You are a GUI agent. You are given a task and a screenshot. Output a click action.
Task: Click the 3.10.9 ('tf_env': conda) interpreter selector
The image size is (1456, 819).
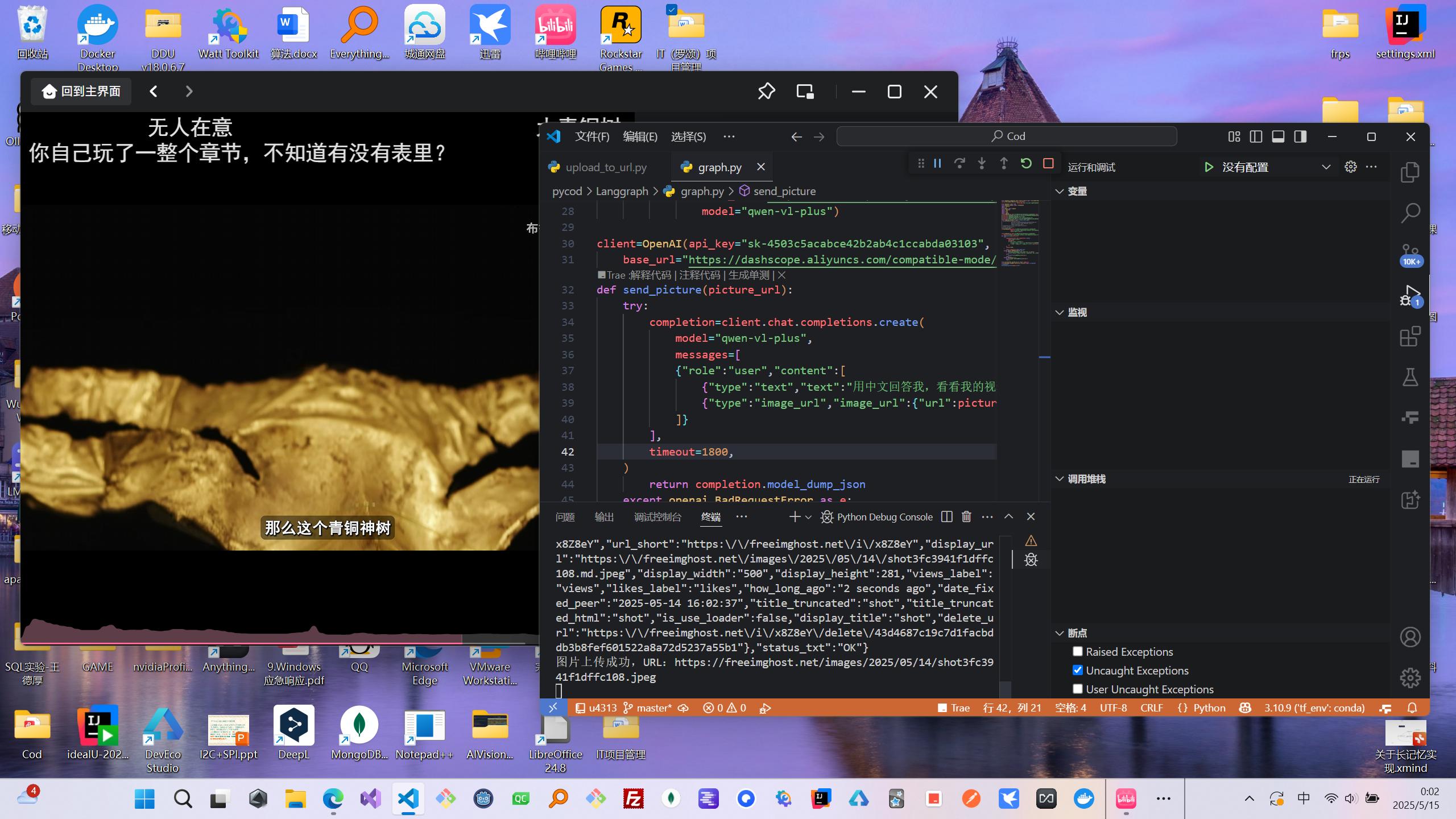click(1314, 708)
